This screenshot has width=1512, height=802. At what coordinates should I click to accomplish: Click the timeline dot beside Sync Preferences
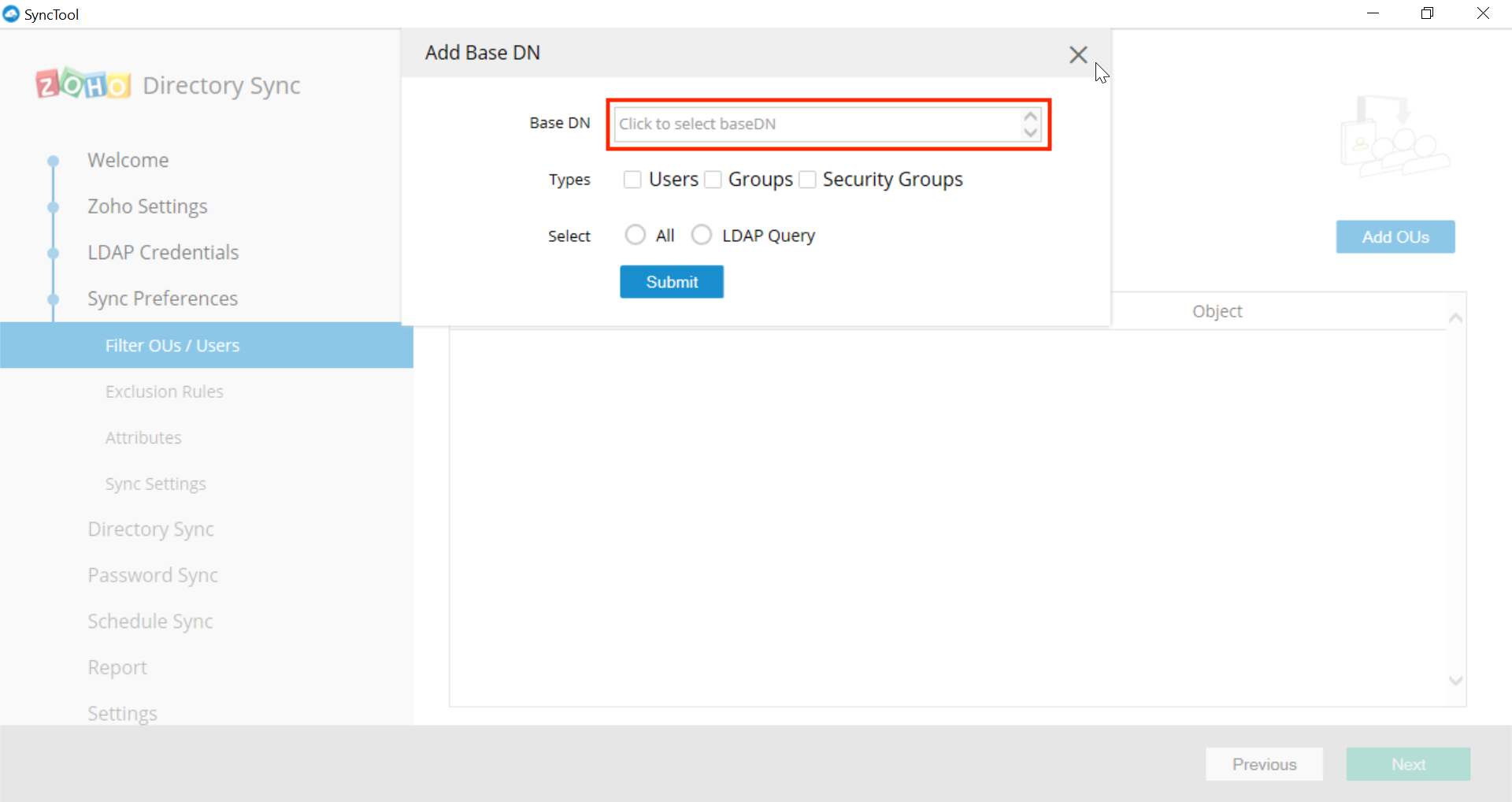[53, 299]
